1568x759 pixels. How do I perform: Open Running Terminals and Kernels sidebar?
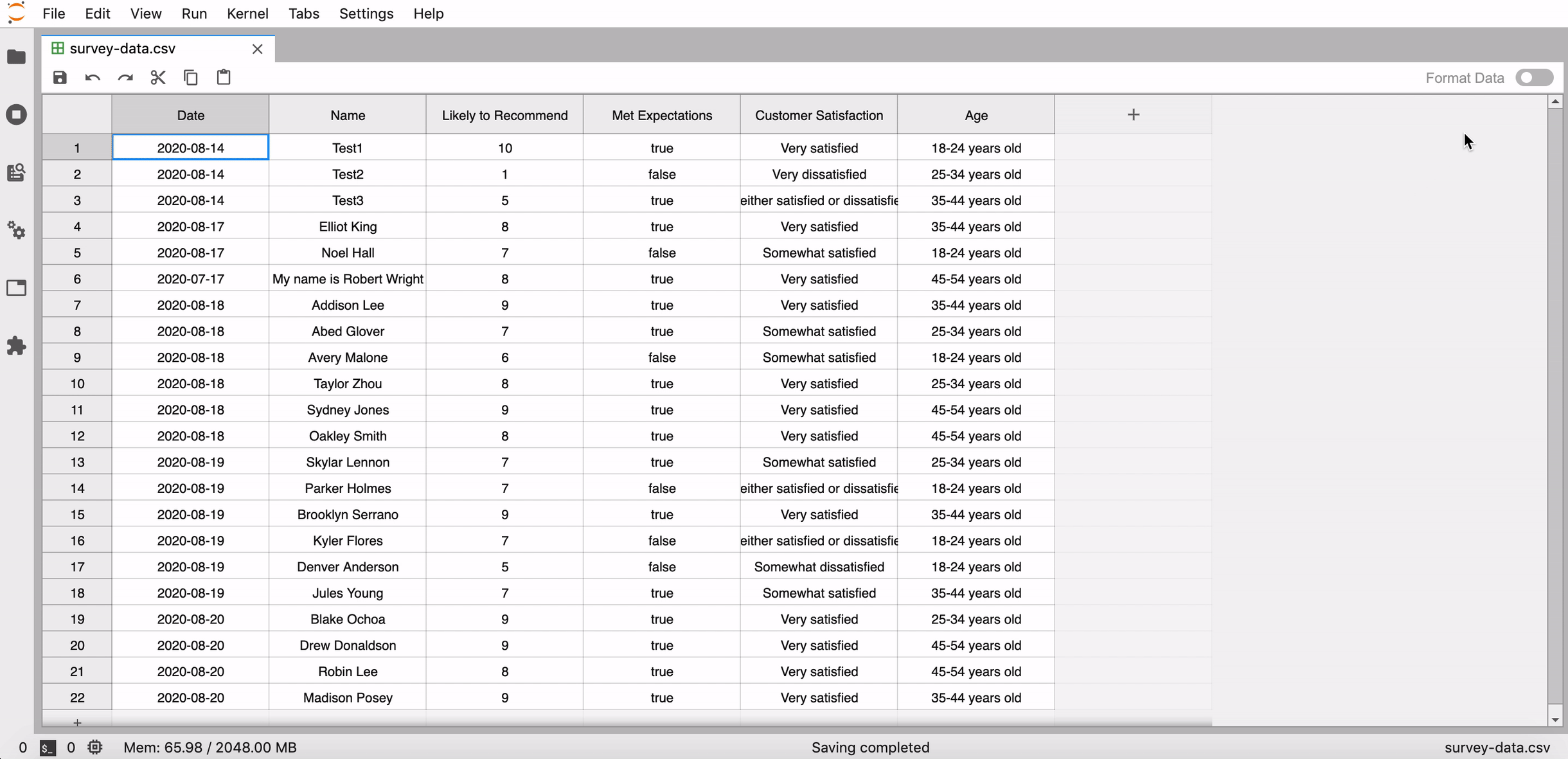pyautogui.click(x=17, y=115)
